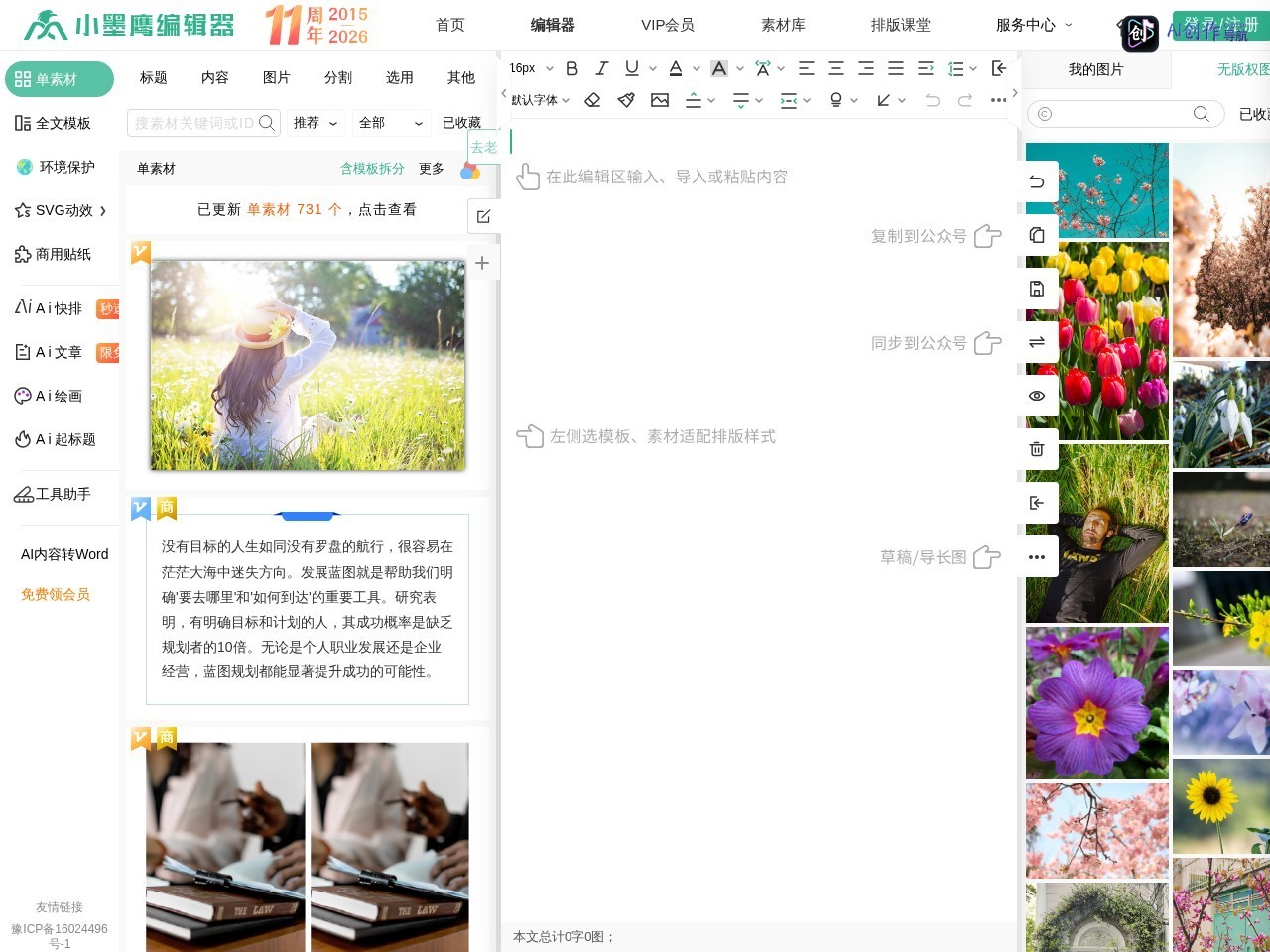
Task: Click the sync arrows icon in side strip
Action: point(1037,342)
